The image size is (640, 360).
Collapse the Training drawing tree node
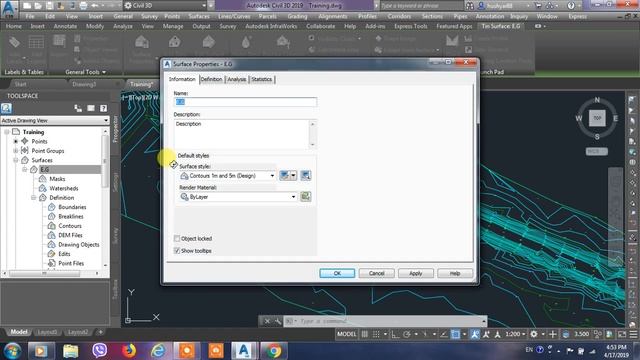point(7,132)
